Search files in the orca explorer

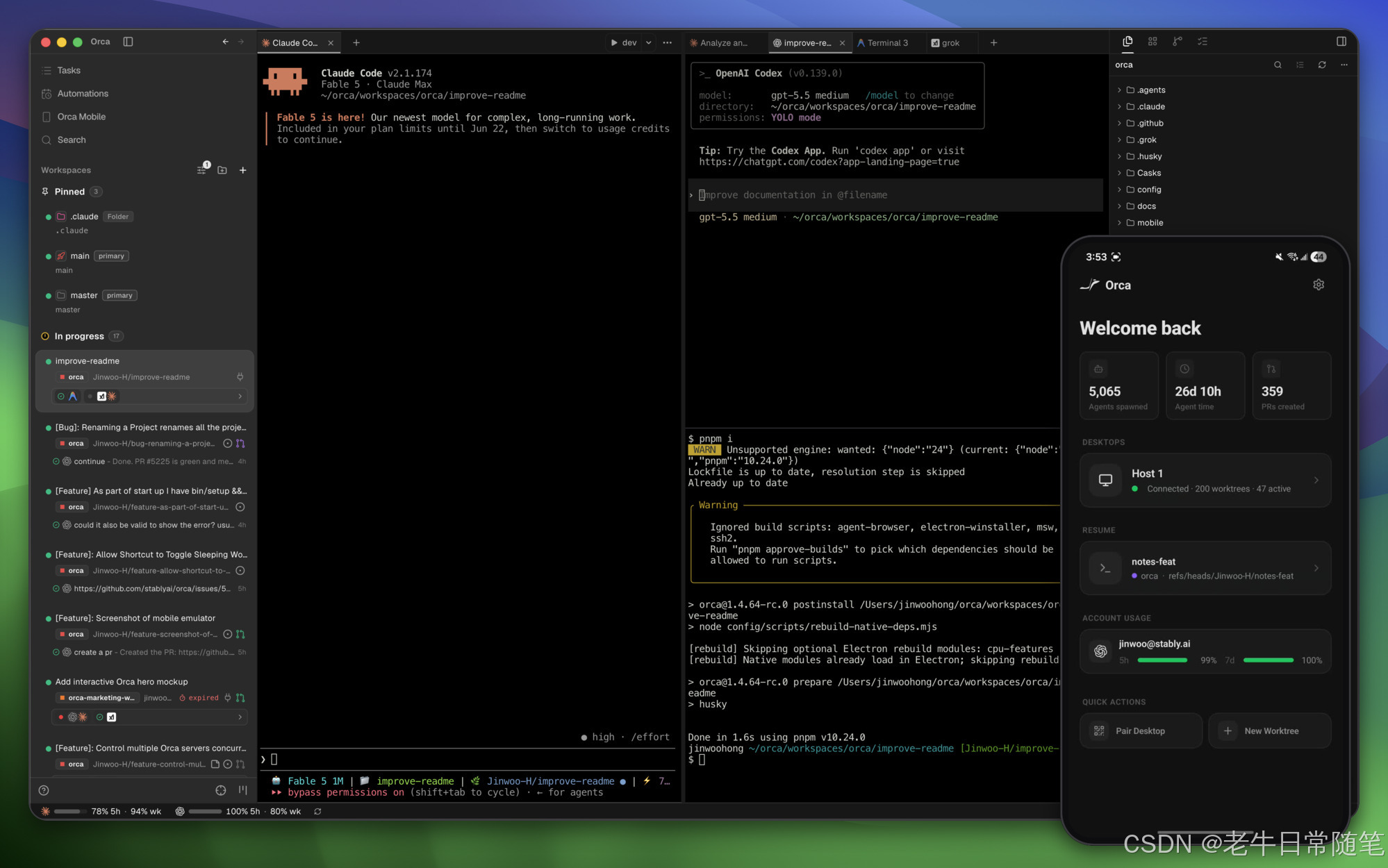(1278, 65)
